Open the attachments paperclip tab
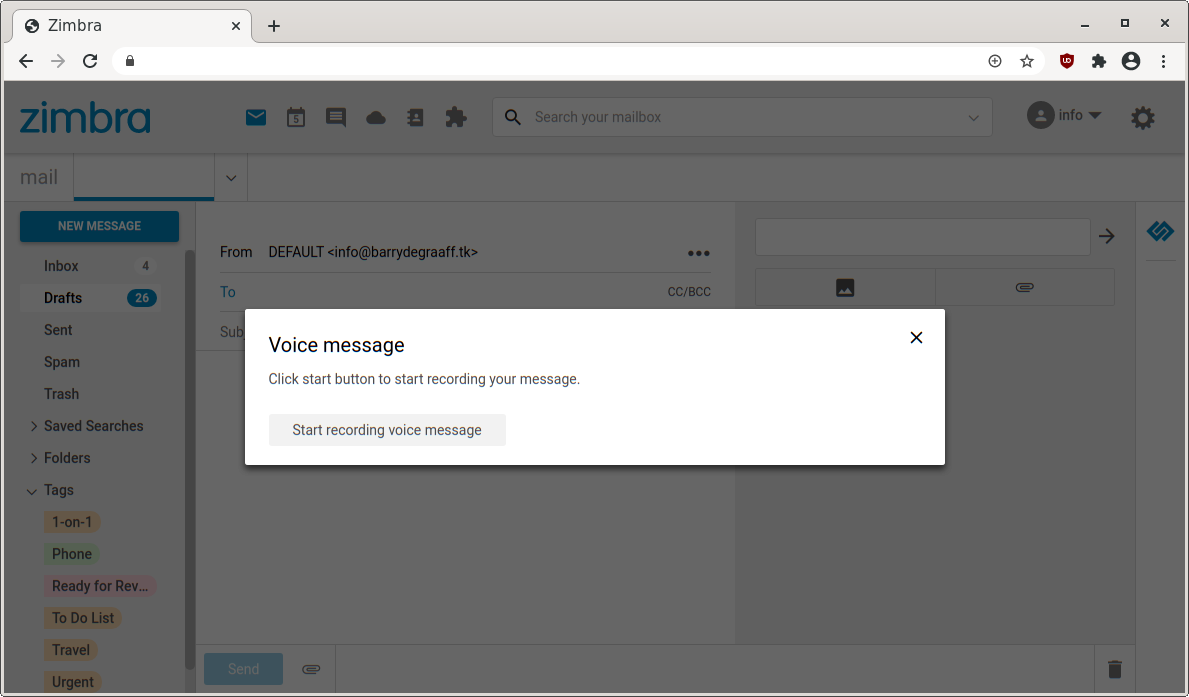Screen dimensions: 1189x697 [x=1024, y=287]
